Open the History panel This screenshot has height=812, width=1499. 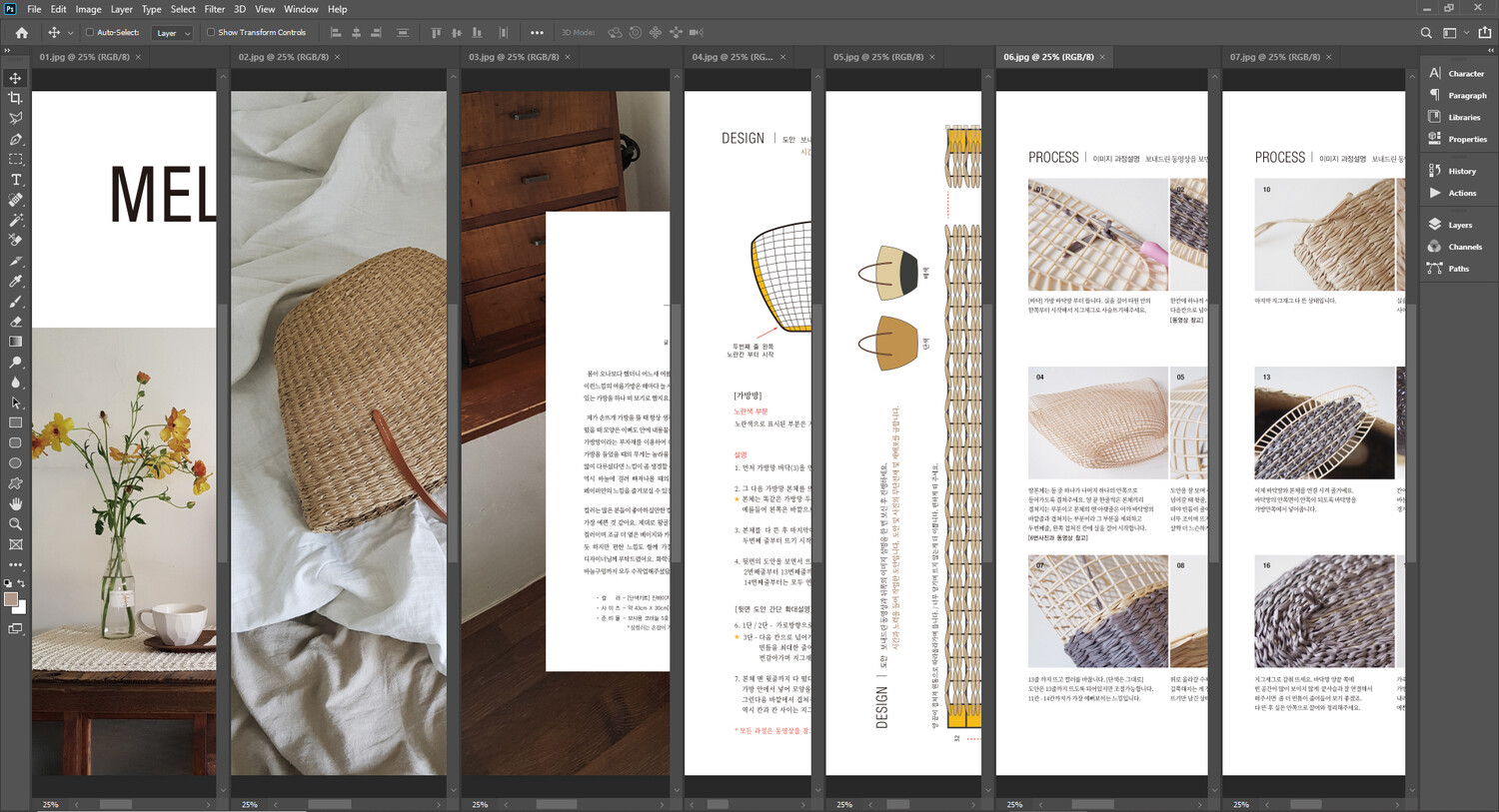[x=1461, y=171]
